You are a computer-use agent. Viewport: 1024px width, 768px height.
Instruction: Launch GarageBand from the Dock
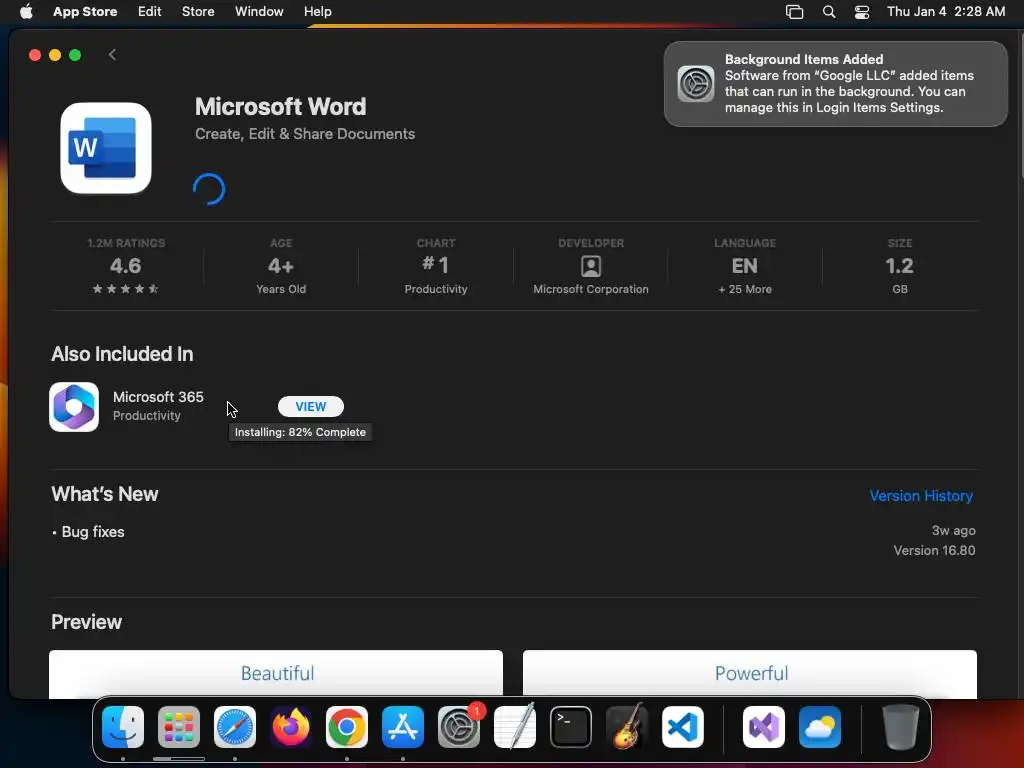[x=627, y=727]
